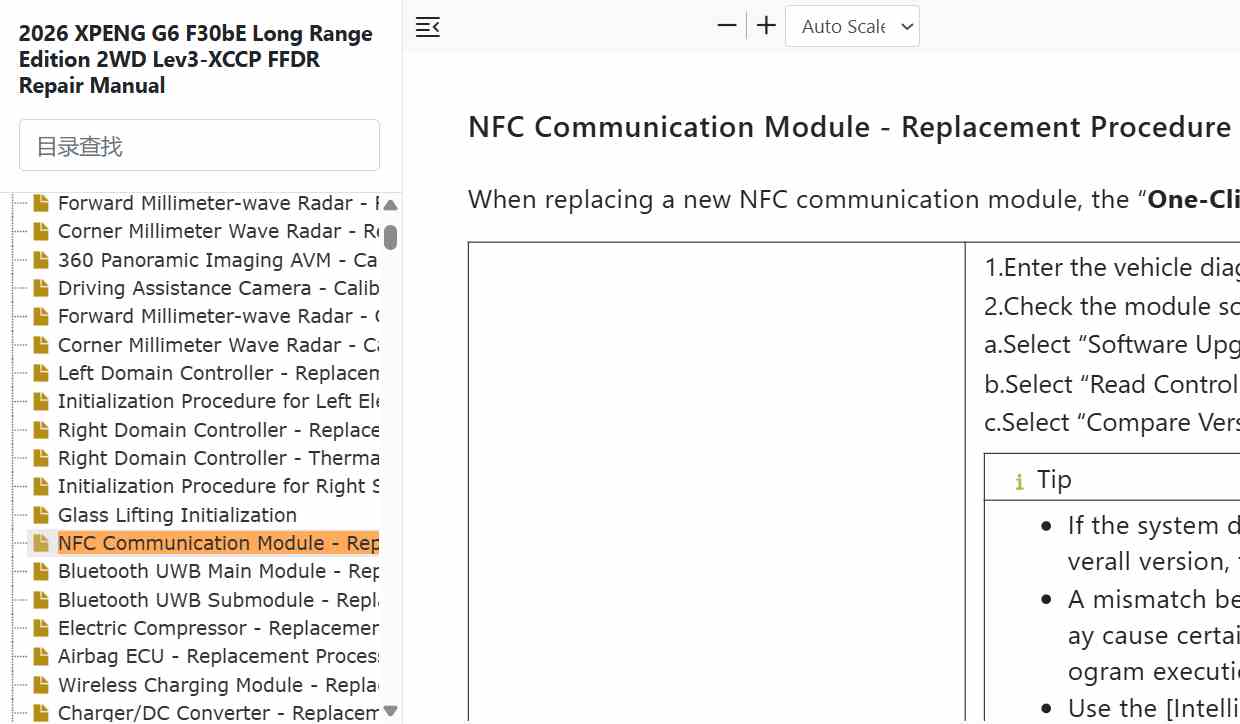
Task: Click step 2 'Check the module' text
Action: point(1112,306)
